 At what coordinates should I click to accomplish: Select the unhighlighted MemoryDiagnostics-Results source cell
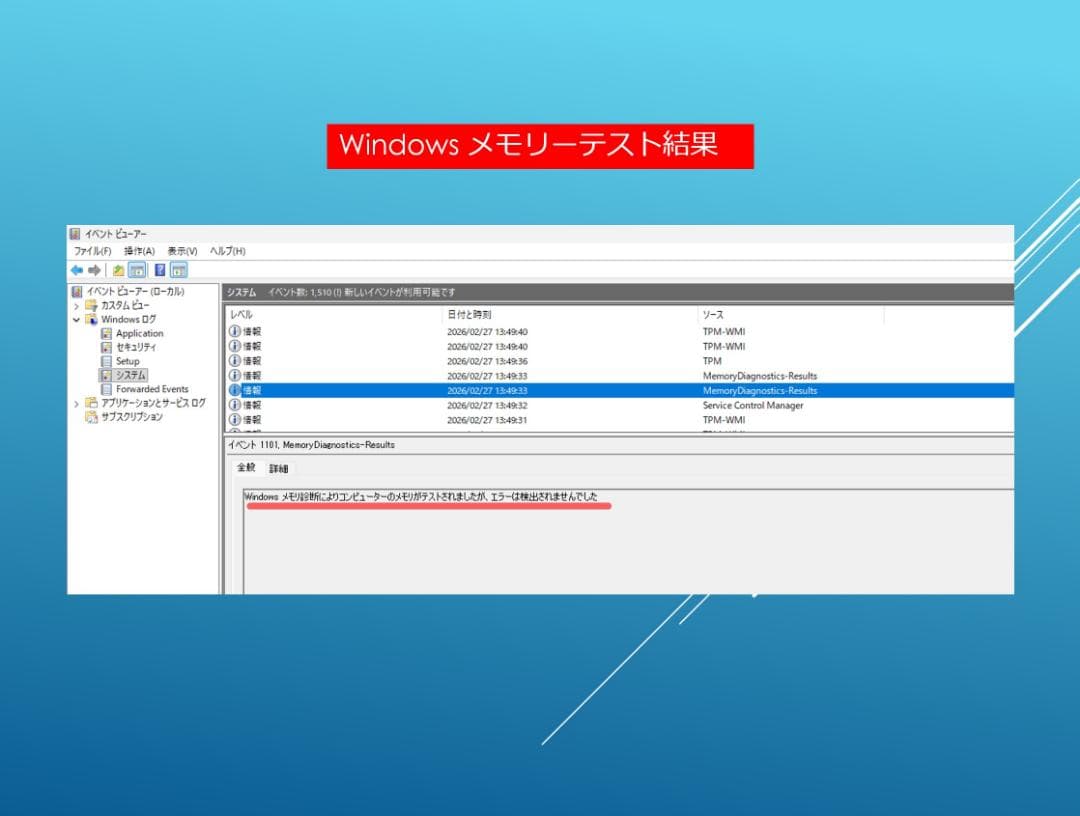[x=760, y=376]
